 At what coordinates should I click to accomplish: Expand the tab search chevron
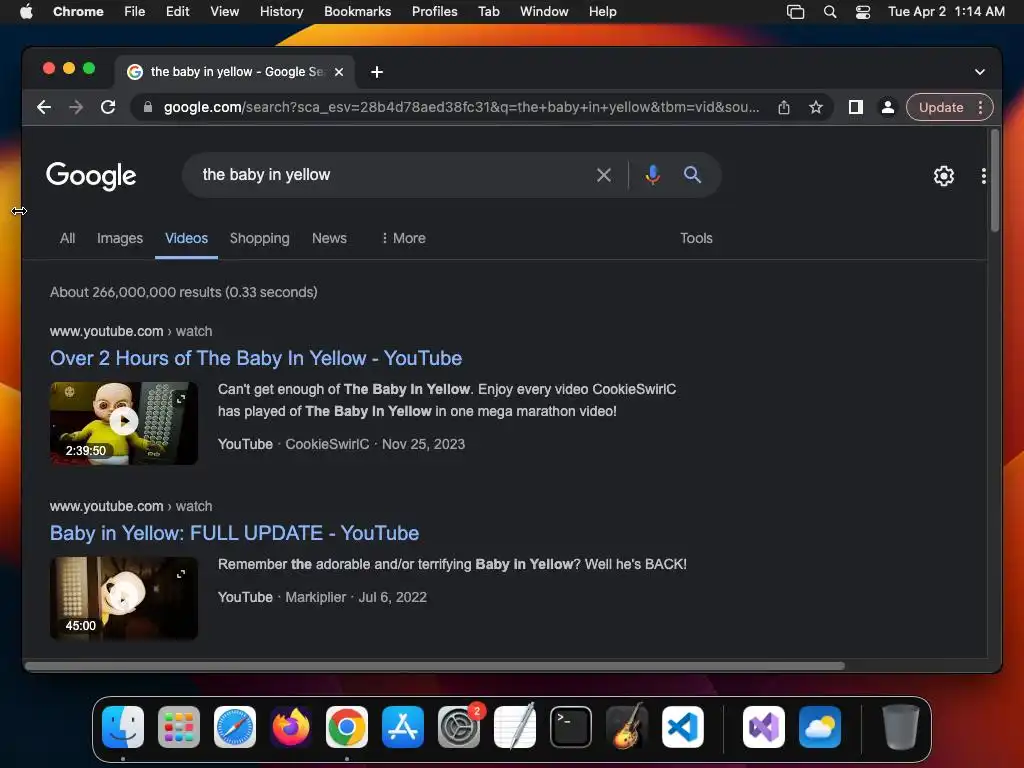(980, 72)
